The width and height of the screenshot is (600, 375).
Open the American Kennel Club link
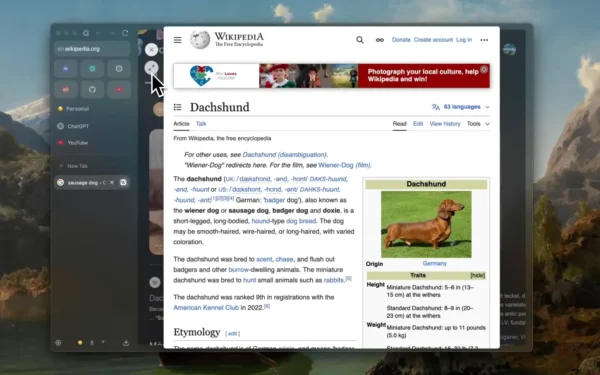[206, 308]
